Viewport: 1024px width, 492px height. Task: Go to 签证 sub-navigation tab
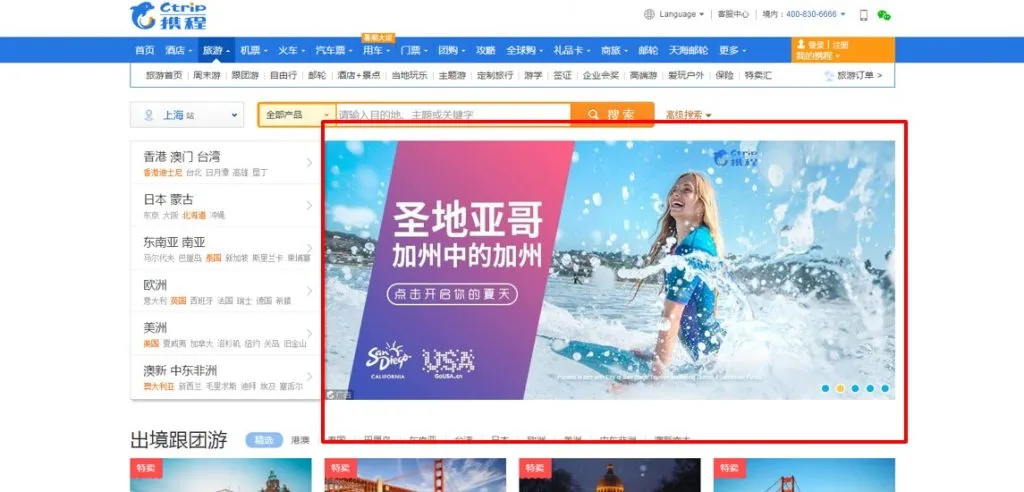click(x=562, y=76)
